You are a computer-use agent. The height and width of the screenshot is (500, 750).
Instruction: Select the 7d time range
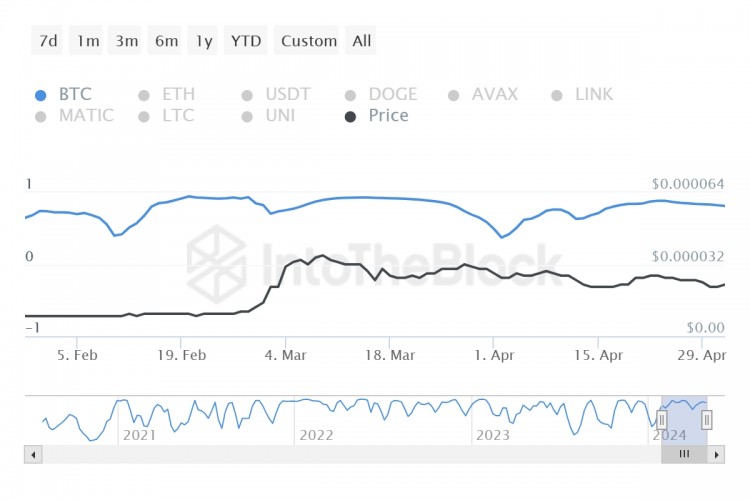tap(47, 41)
